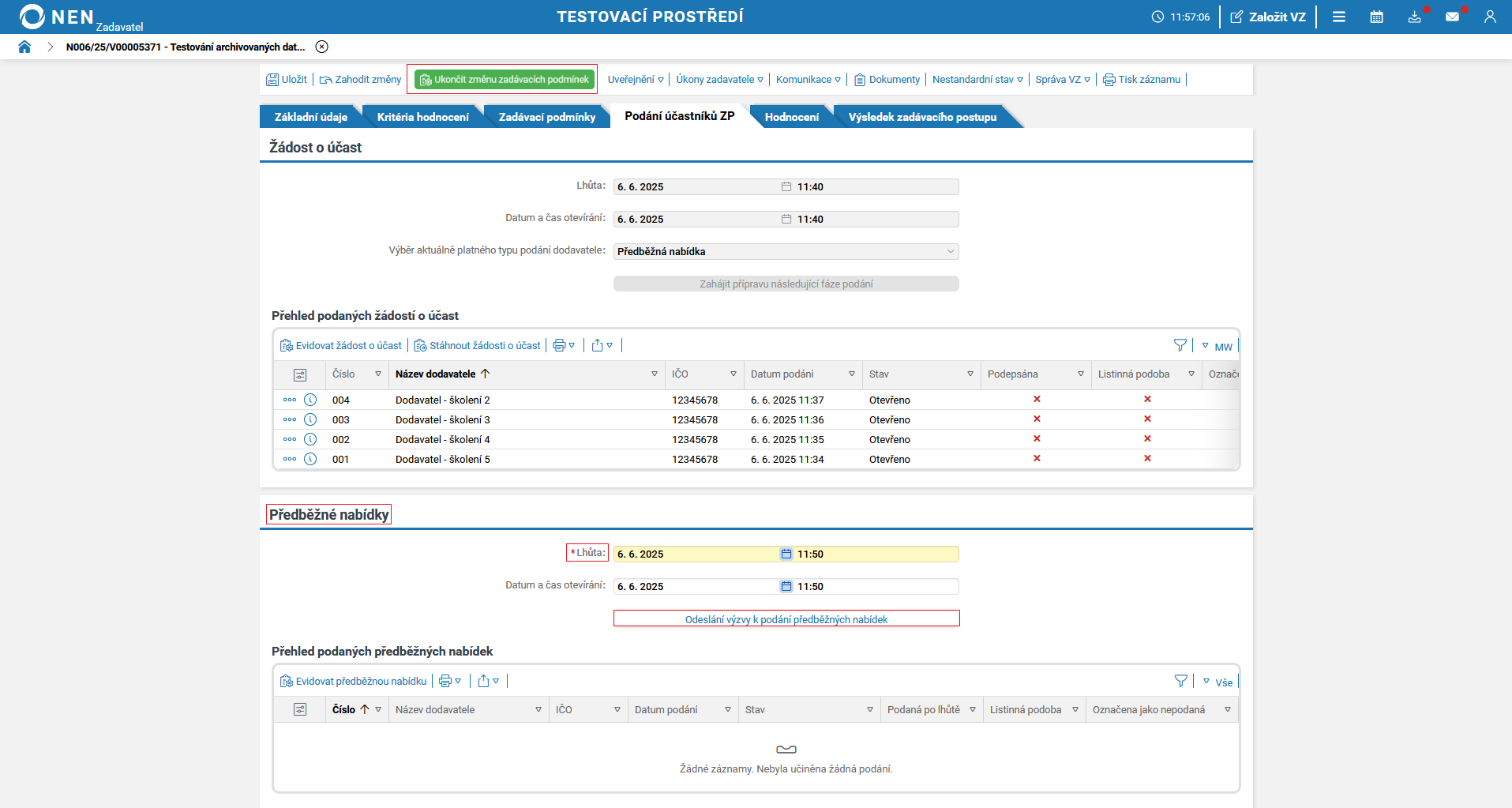Open the Výběr typu podání combo box
The height and width of the screenshot is (808, 1512).
[x=786, y=251]
